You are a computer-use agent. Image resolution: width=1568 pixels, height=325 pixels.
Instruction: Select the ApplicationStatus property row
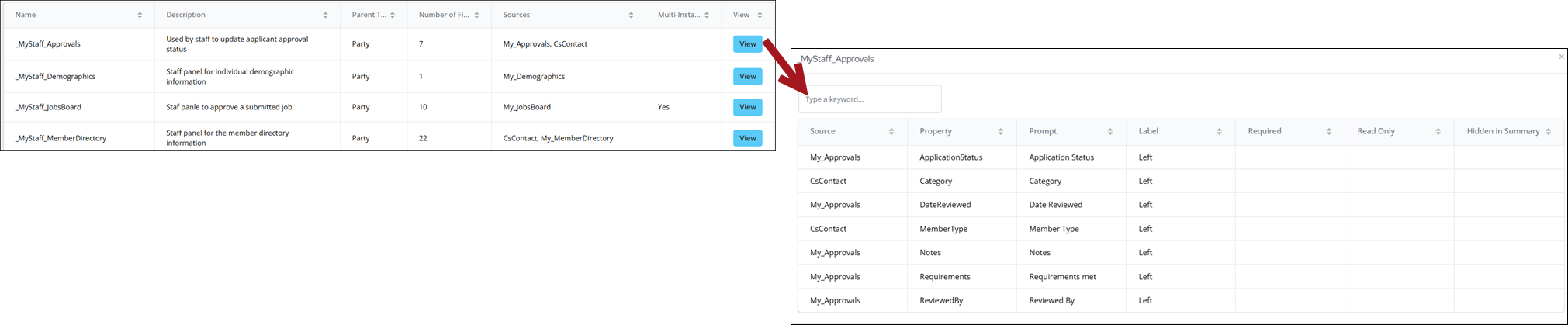point(950,157)
